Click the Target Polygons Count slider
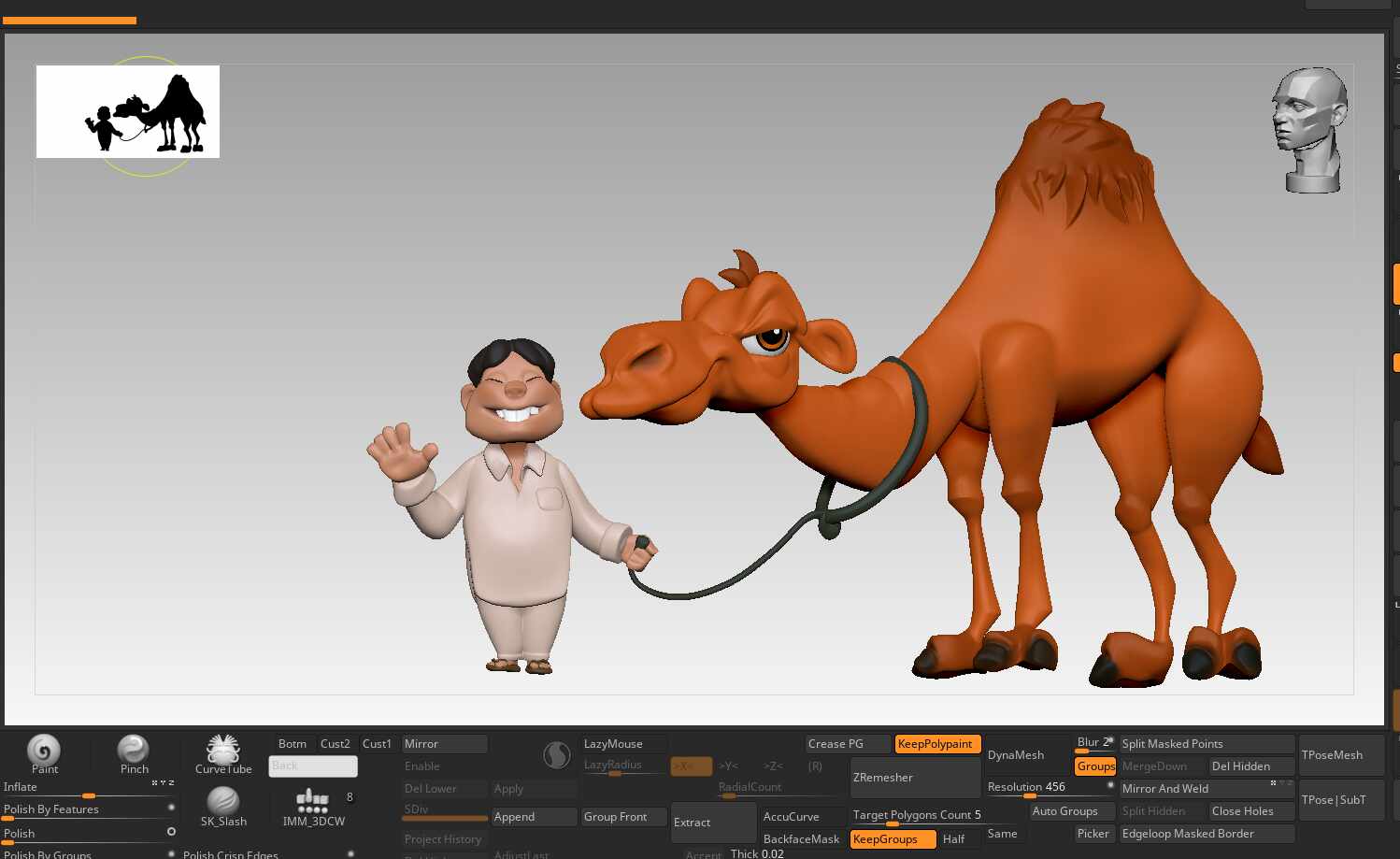Screen dimensions: 1400x859 pyautogui.click(x=915, y=816)
